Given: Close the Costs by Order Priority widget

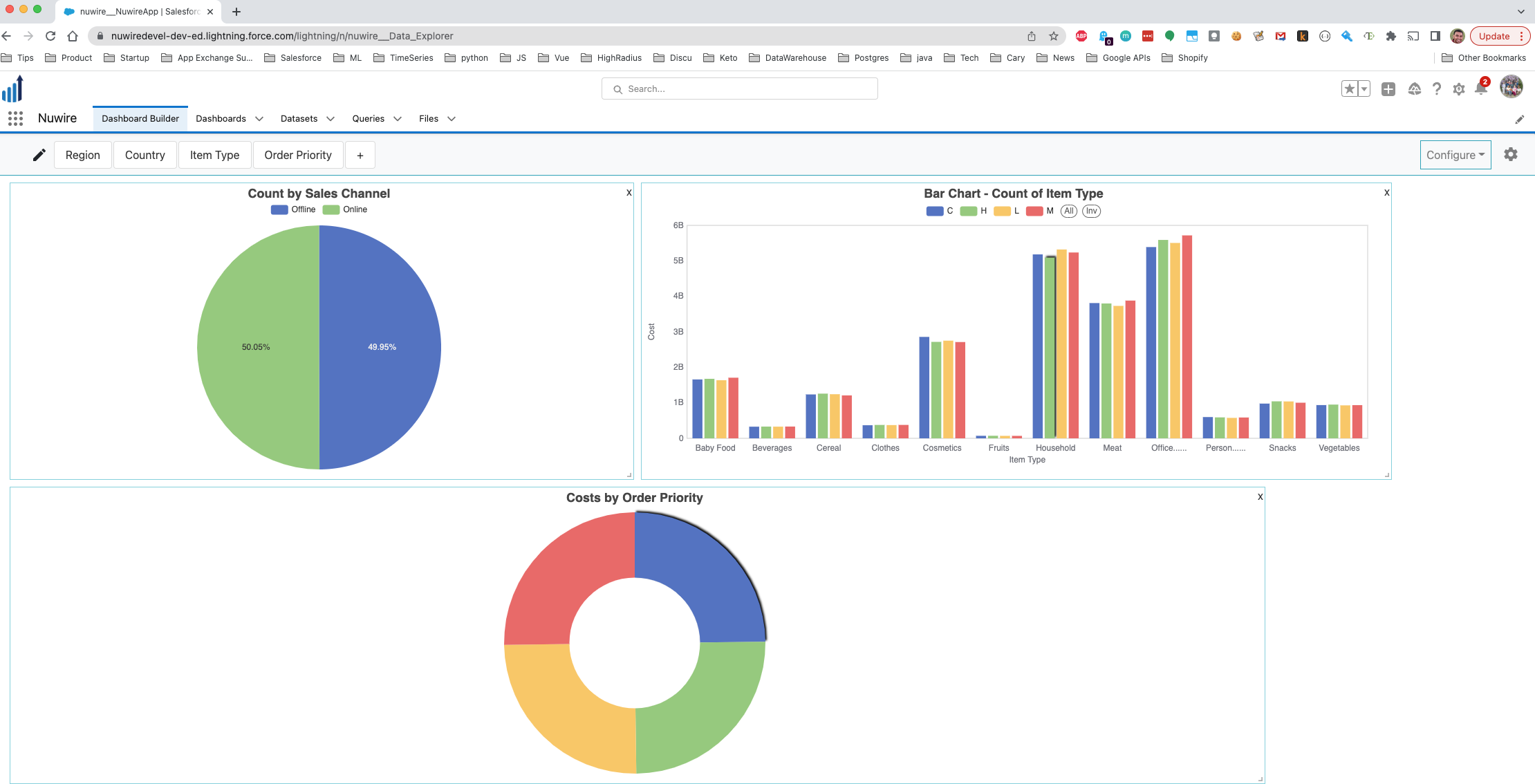Looking at the screenshot, I should click(x=1260, y=497).
